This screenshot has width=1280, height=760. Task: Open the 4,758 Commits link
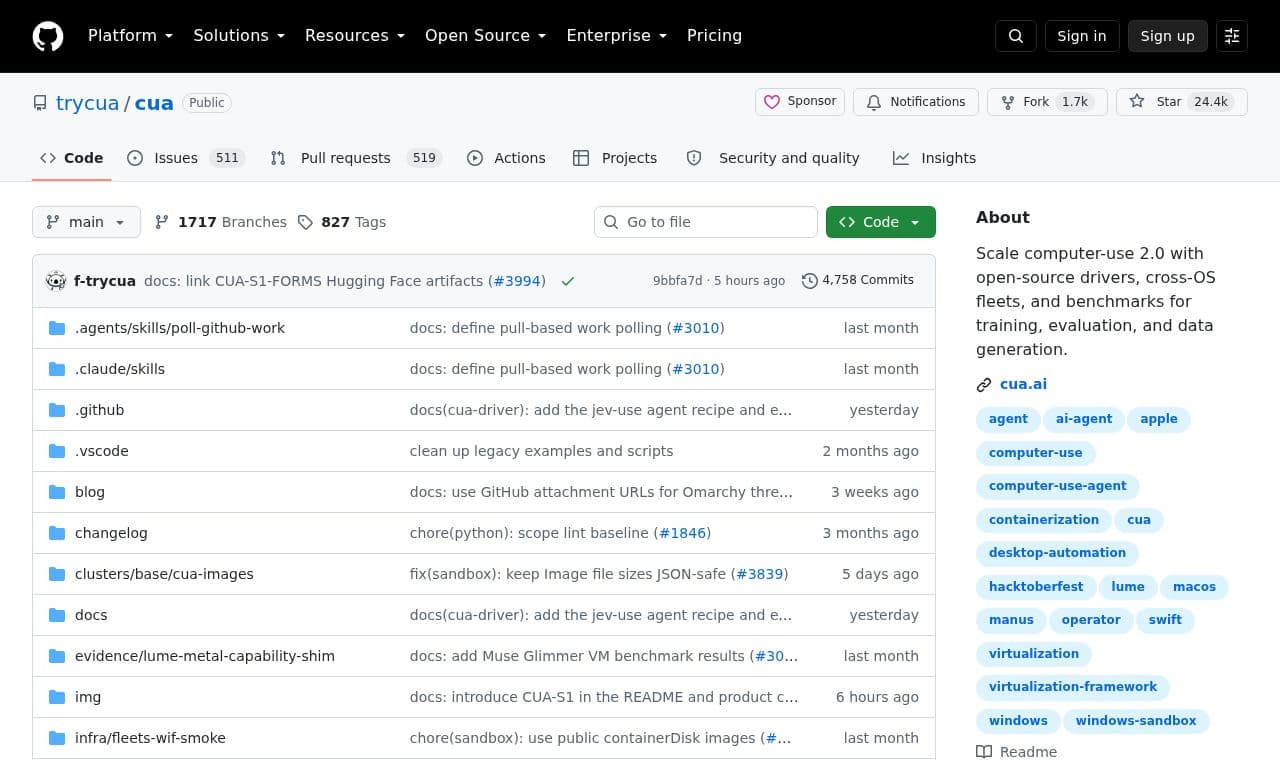point(858,281)
